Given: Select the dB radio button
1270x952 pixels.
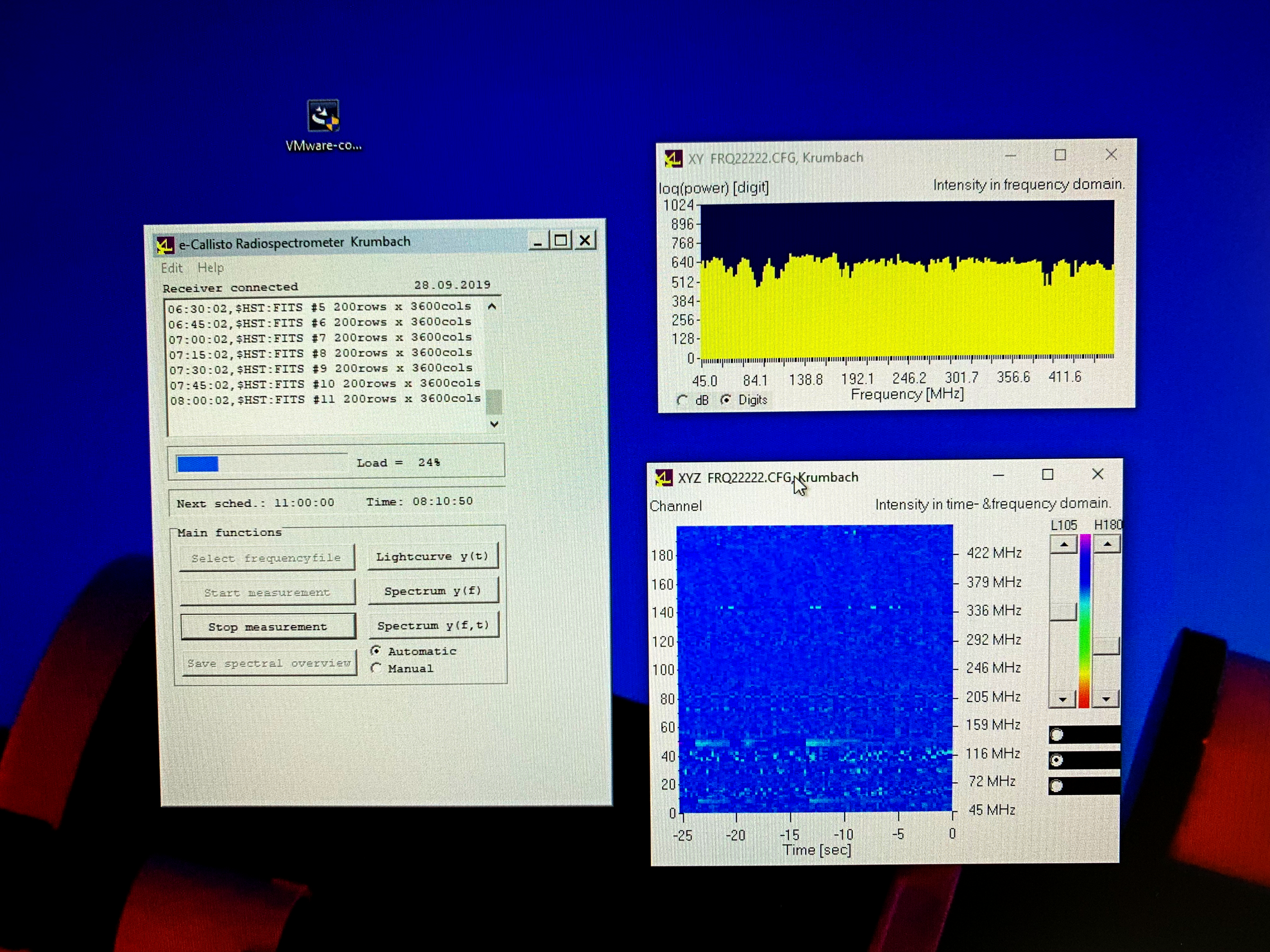Looking at the screenshot, I should pos(682,400).
